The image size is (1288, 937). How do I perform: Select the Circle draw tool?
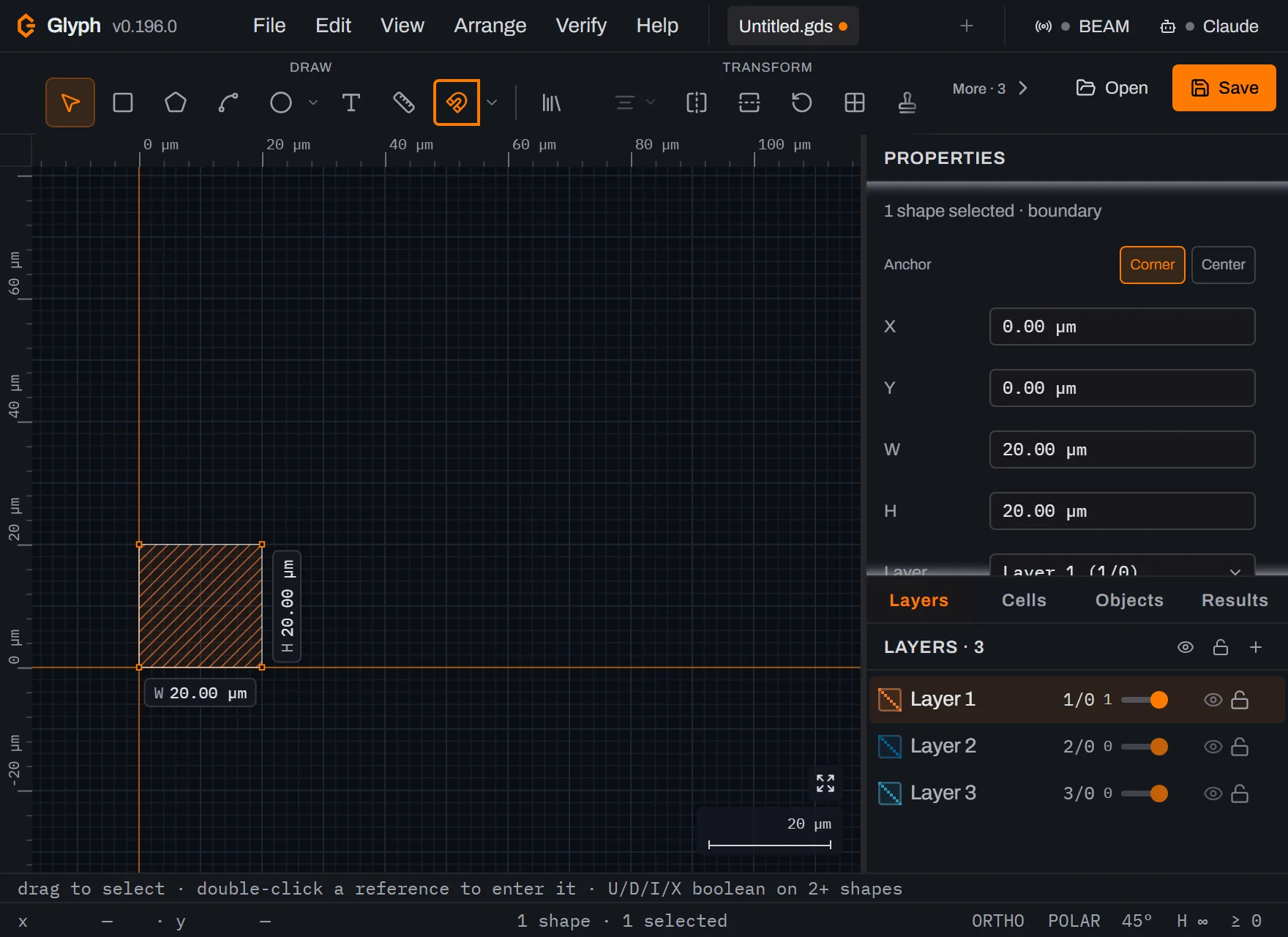pos(281,102)
